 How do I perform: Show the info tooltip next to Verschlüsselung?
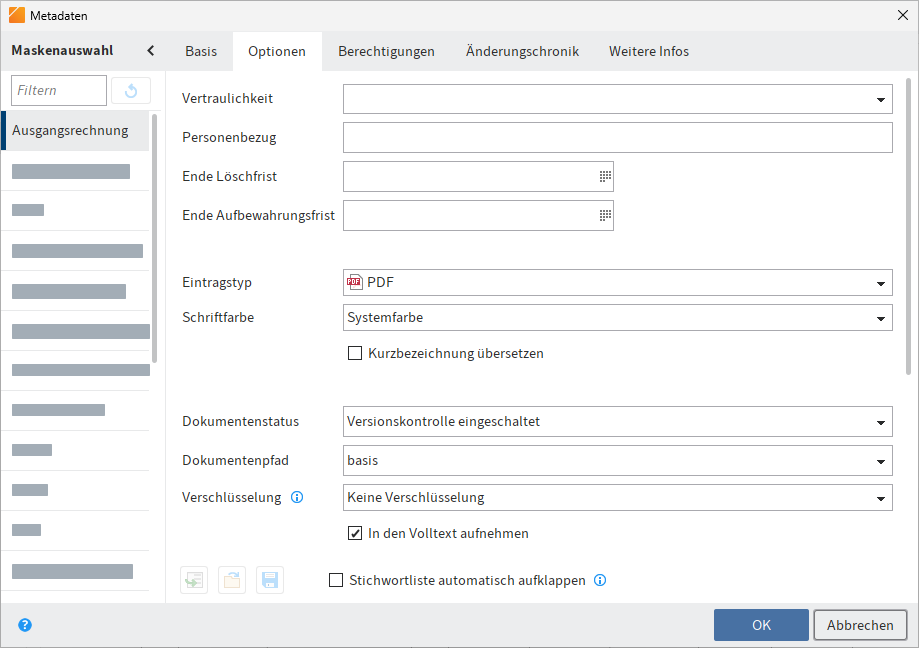pyautogui.click(x=297, y=497)
